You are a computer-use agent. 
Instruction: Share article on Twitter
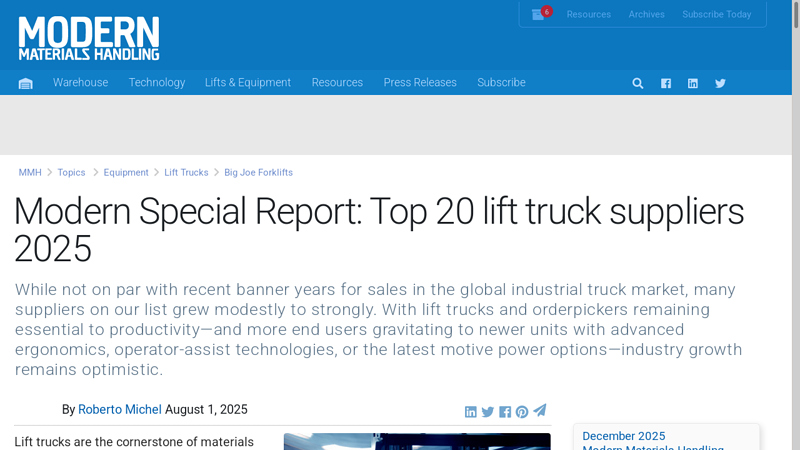pos(488,412)
